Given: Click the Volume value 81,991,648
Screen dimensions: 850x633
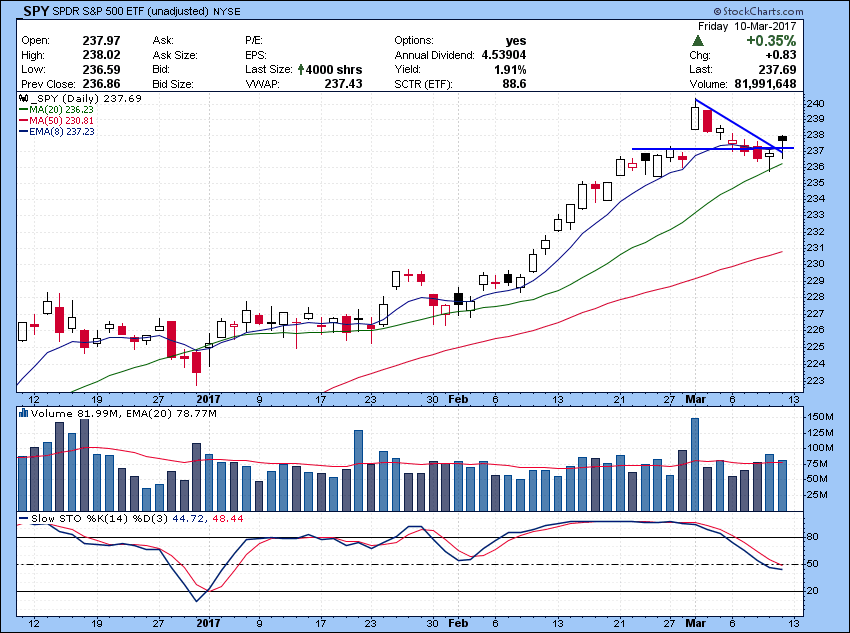Looking at the screenshot, I should (765, 84).
